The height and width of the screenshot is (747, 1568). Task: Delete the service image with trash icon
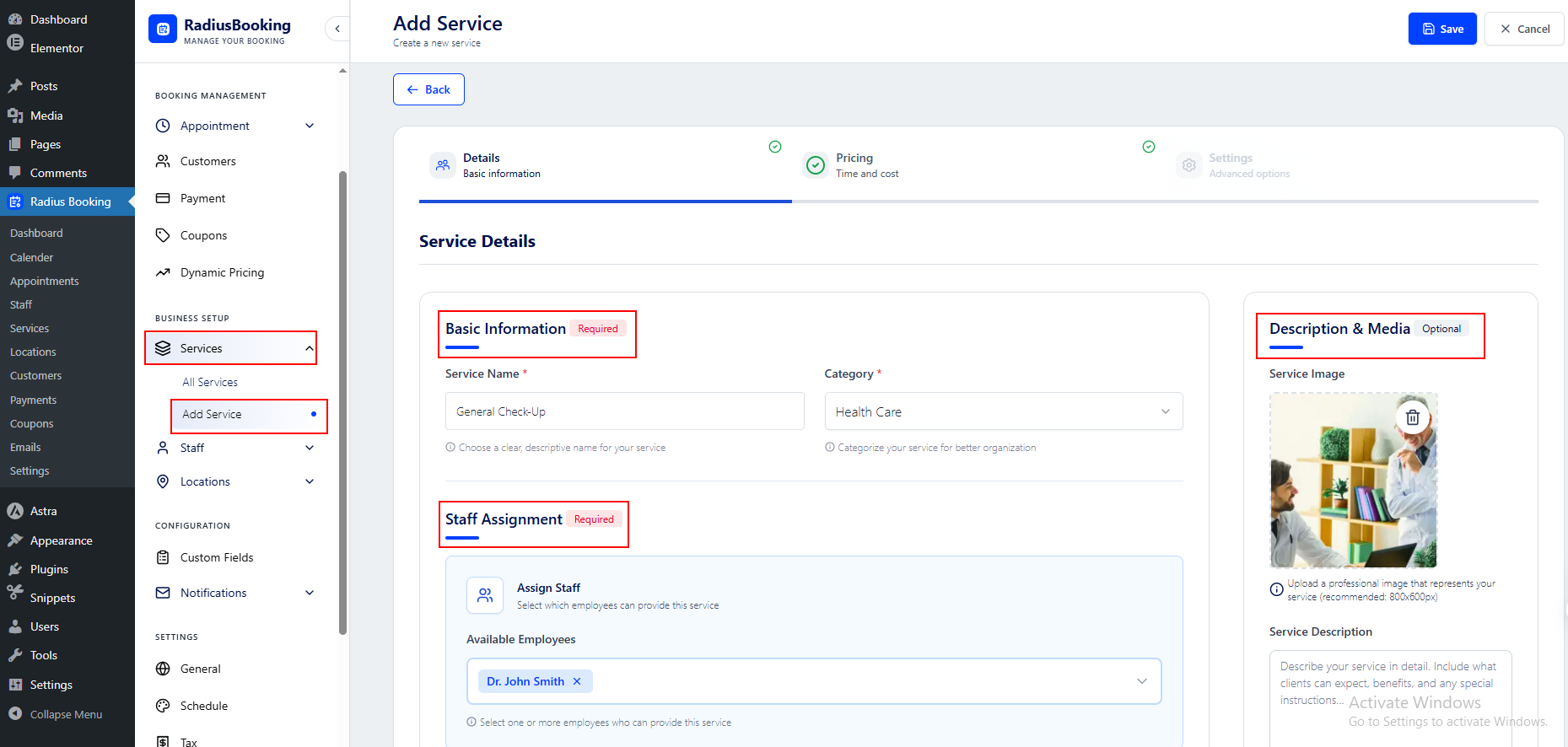[1413, 417]
